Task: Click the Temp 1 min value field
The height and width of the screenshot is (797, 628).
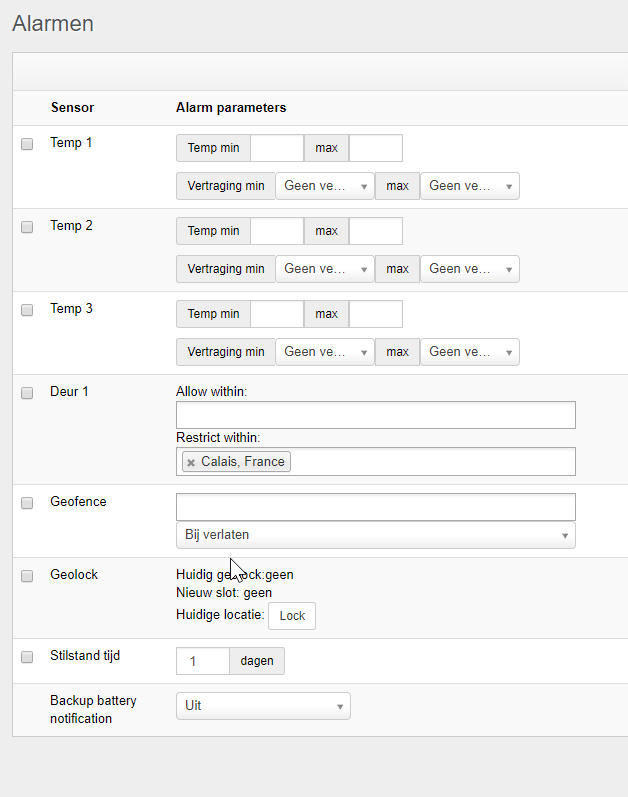Action: point(276,148)
